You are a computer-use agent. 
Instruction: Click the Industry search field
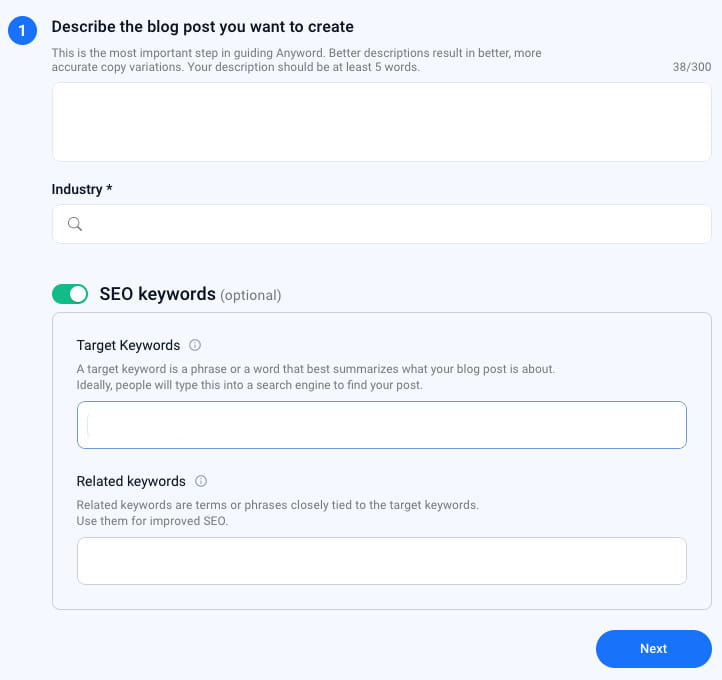(382, 224)
